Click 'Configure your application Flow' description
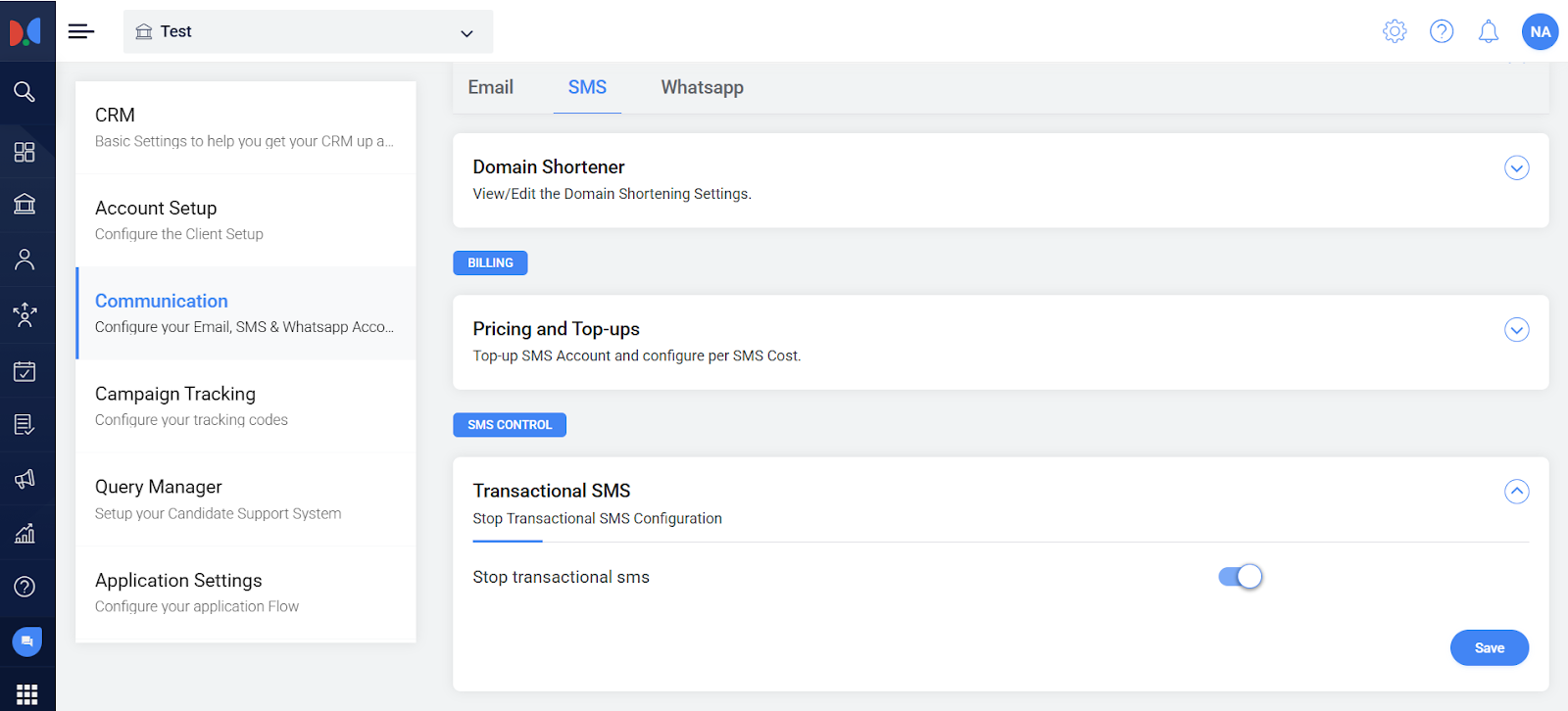The image size is (1568, 711). click(x=197, y=606)
